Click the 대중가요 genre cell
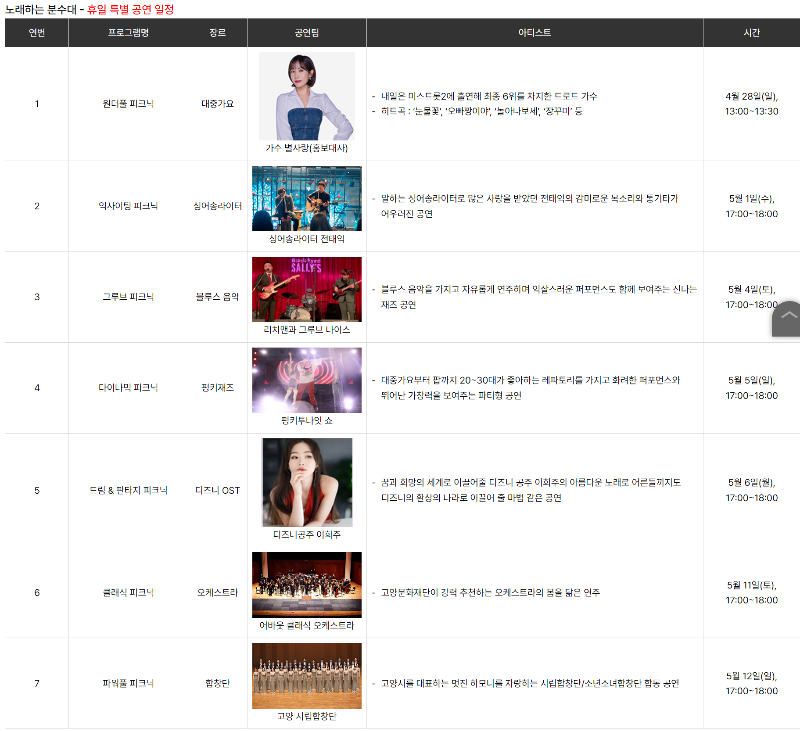The height and width of the screenshot is (731, 800). tap(217, 104)
